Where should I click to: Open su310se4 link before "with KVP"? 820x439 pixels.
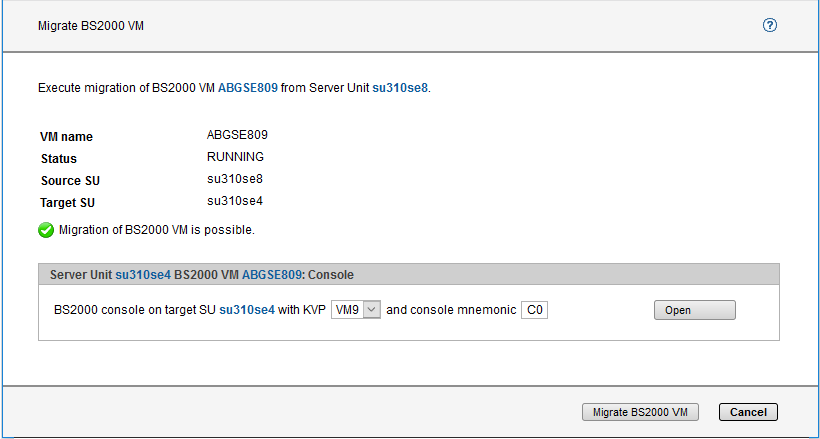247,310
